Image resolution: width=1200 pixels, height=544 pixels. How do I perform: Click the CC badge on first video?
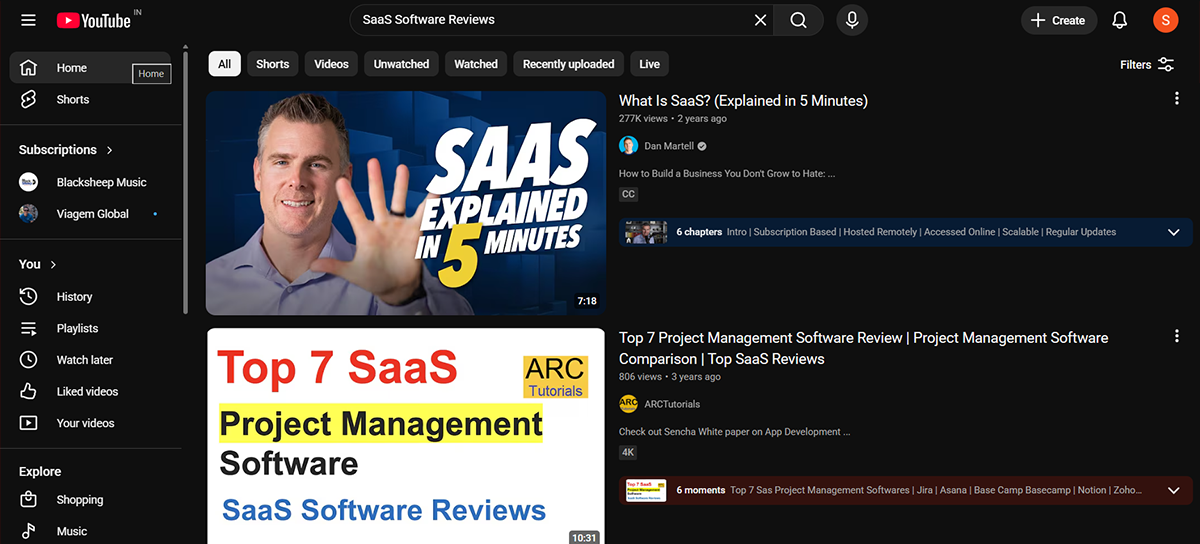628,194
